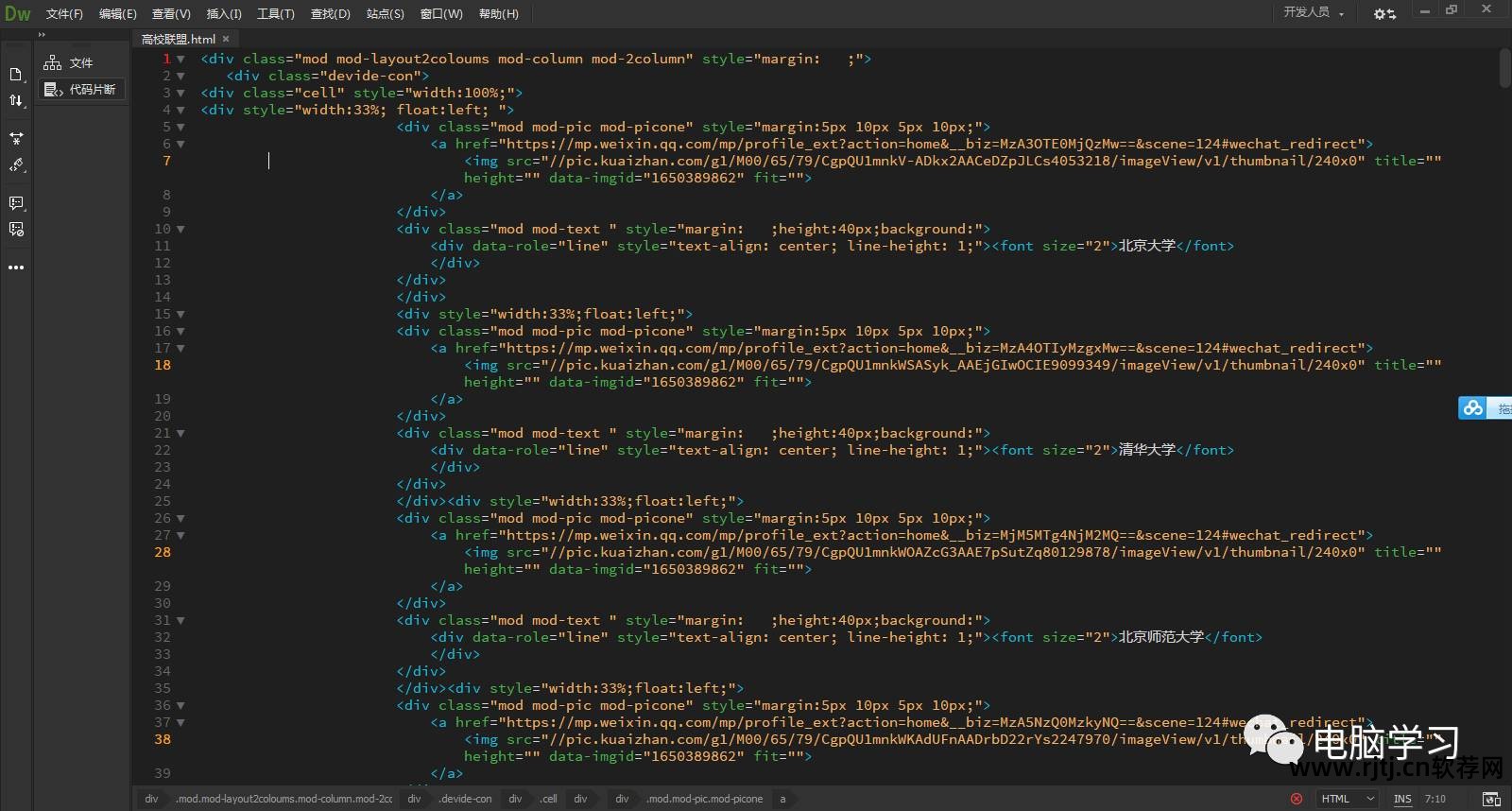
Task: Open the 站点(S) menu
Action: pos(385,14)
